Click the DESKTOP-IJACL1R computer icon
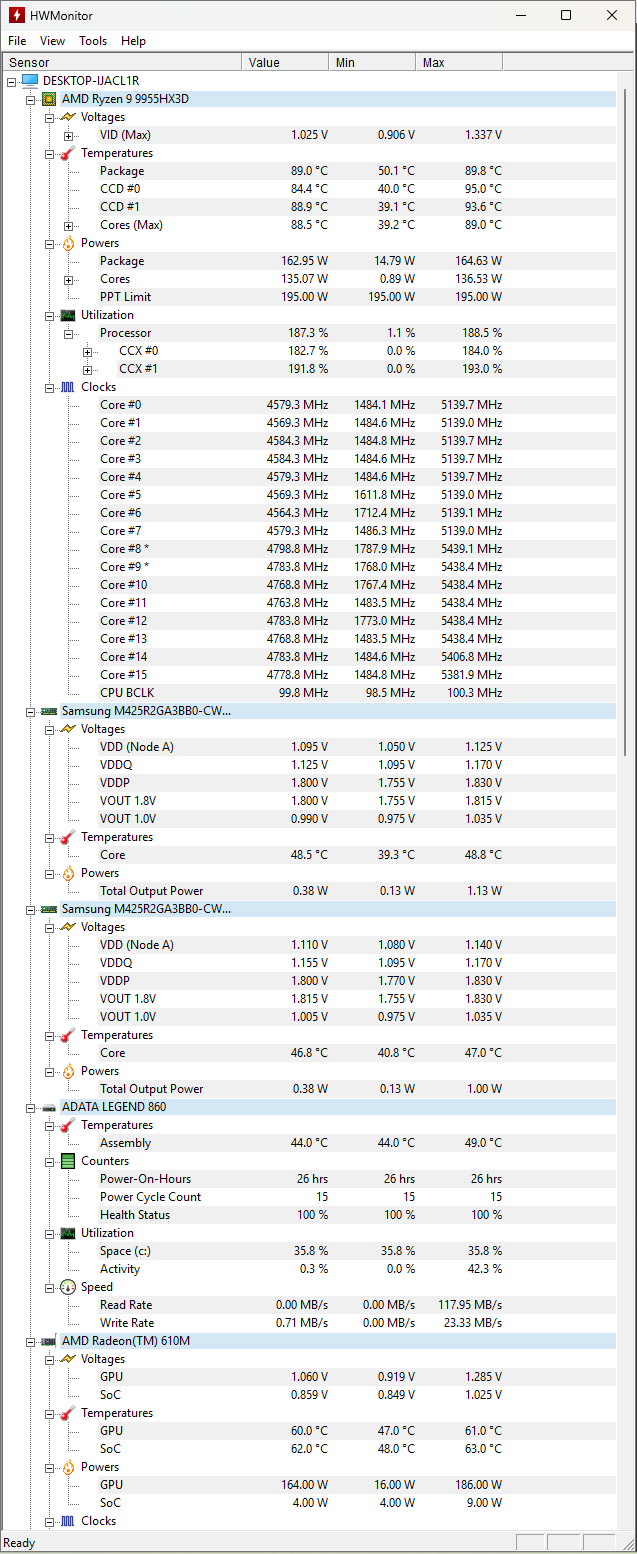This screenshot has height=1554, width=637. 30,81
